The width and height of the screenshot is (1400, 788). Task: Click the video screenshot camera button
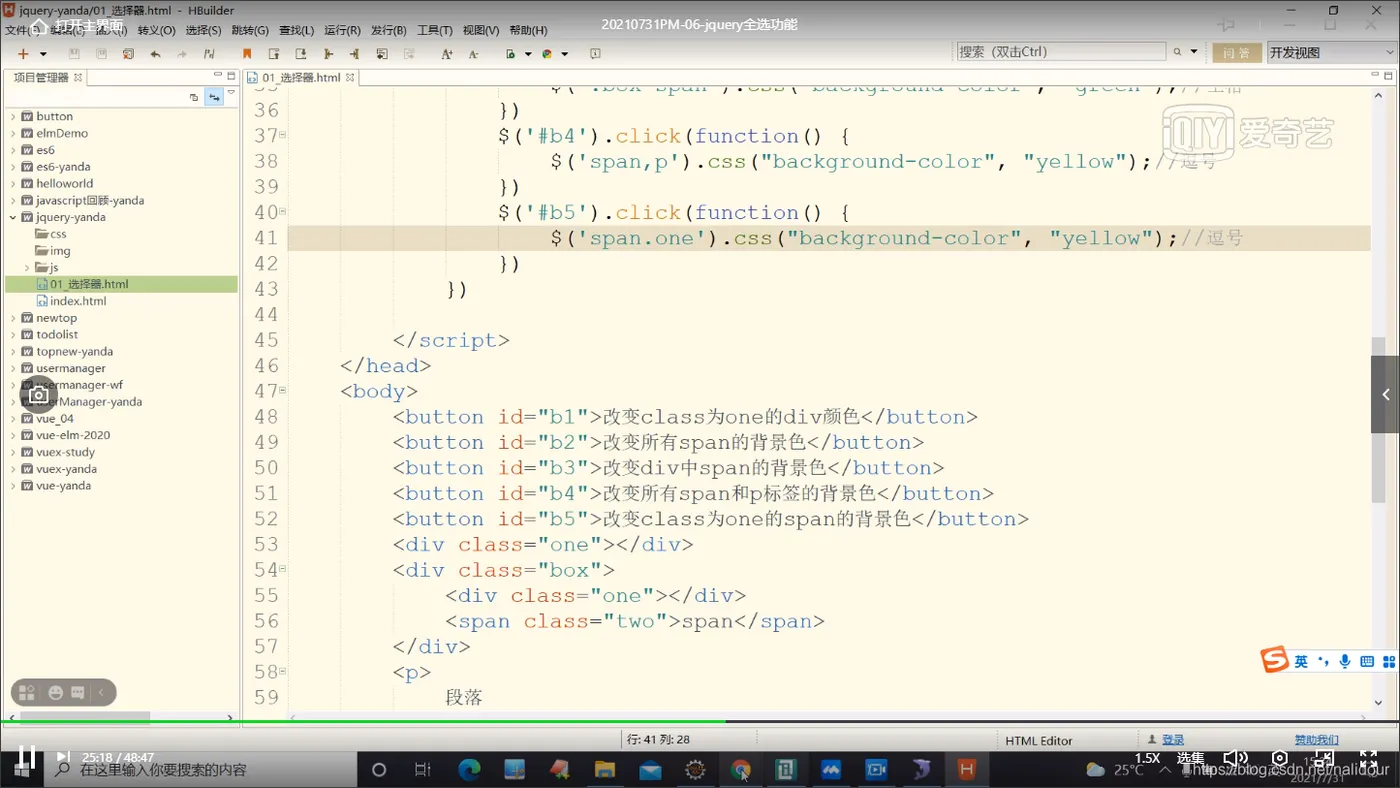(38, 395)
